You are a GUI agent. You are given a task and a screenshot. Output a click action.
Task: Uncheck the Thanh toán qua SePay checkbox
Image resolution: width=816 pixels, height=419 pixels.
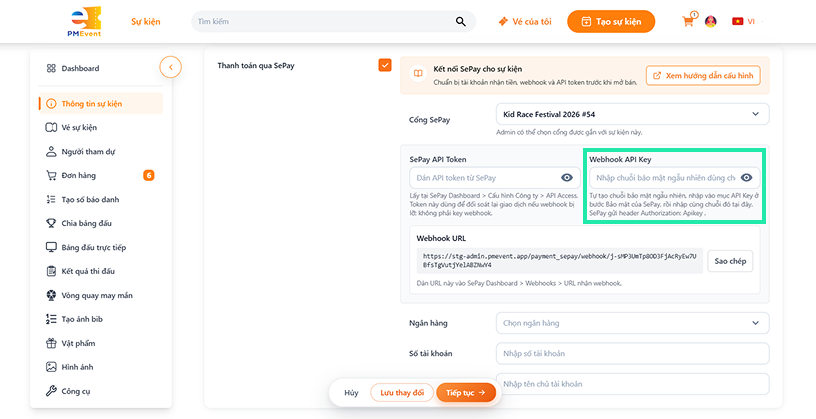(x=385, y=65)
